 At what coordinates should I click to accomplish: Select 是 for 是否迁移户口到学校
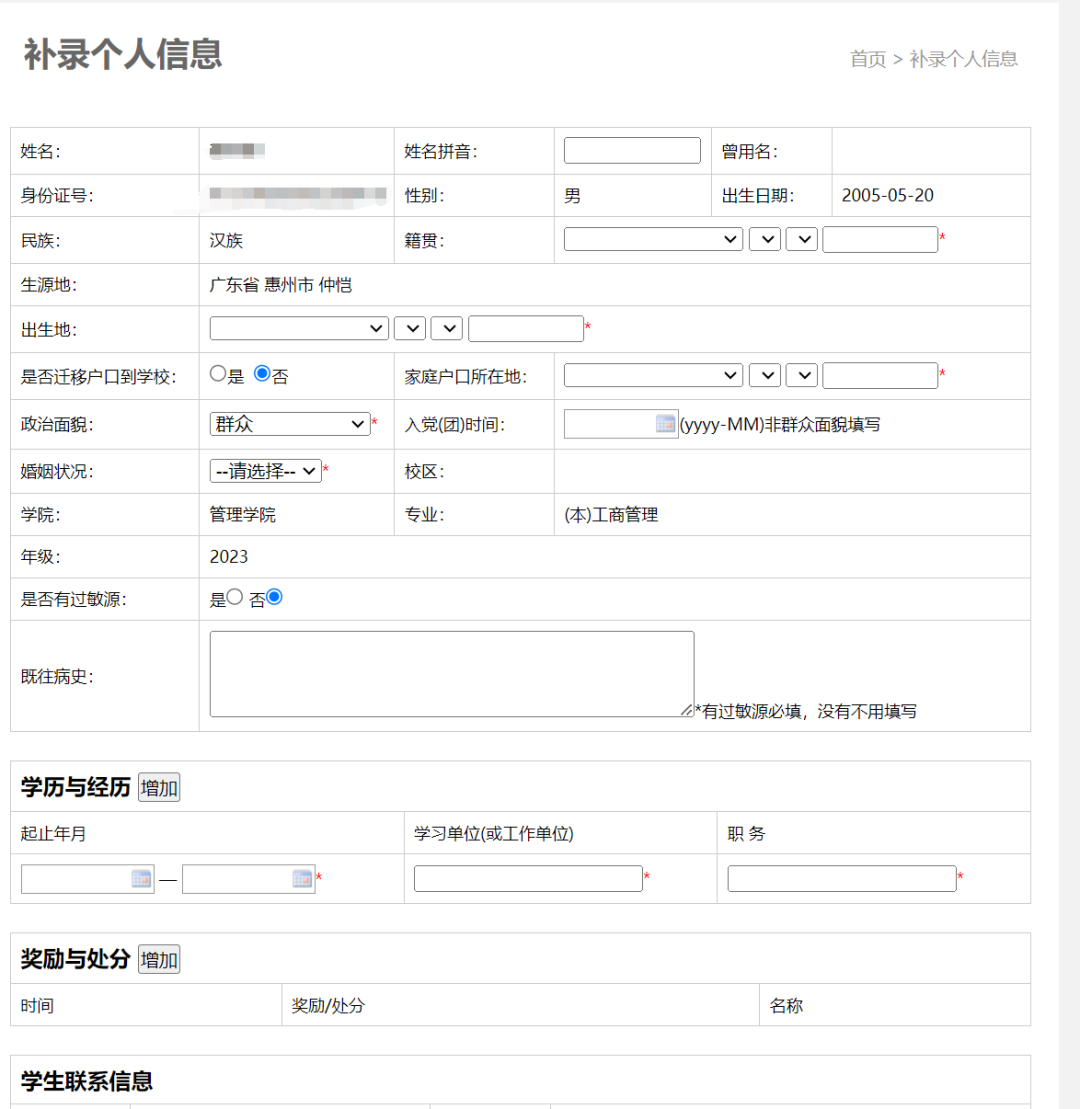point(217,373)
